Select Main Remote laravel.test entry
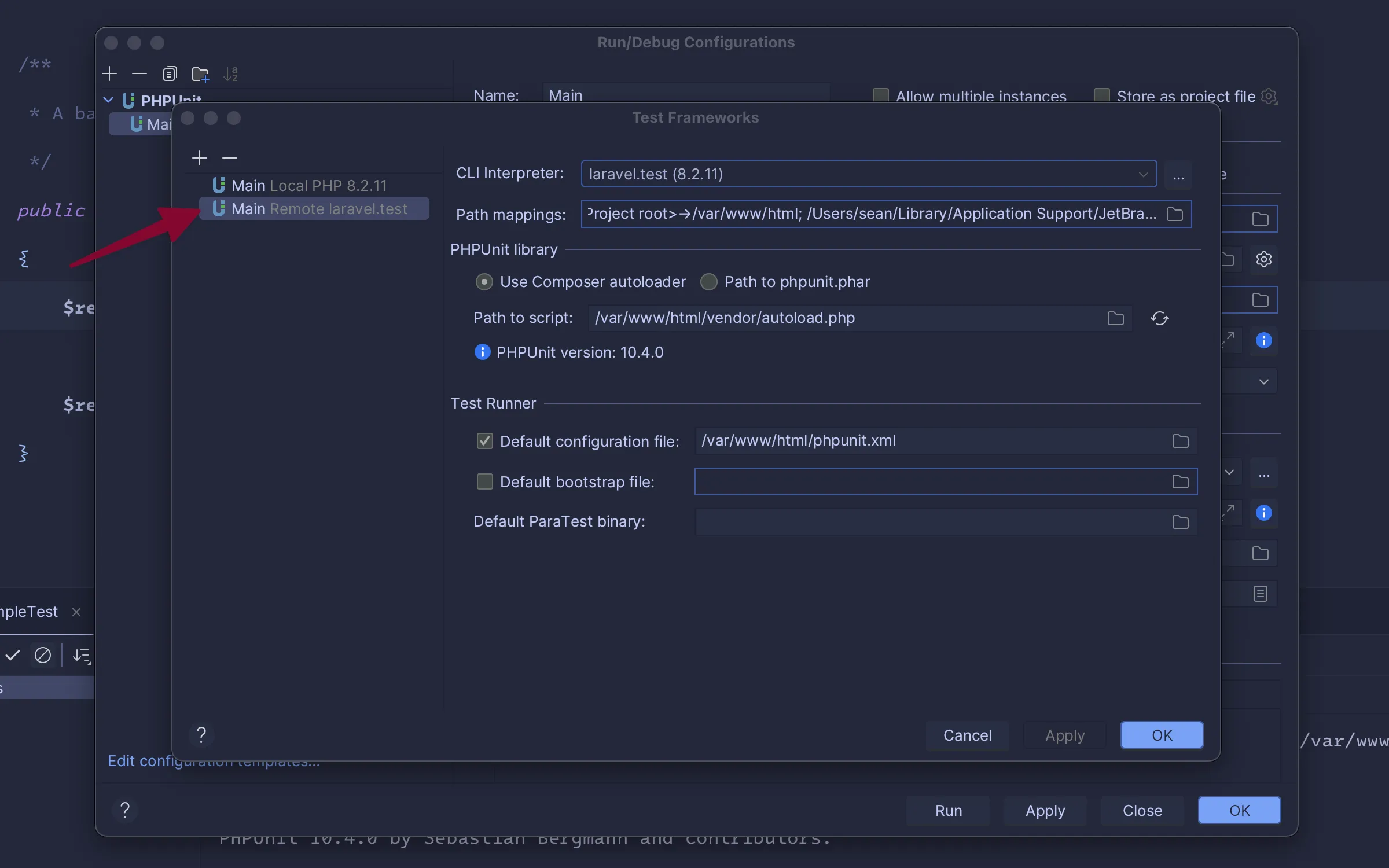The height and width of the screenshot is (868, 1389). coord(314,208)
